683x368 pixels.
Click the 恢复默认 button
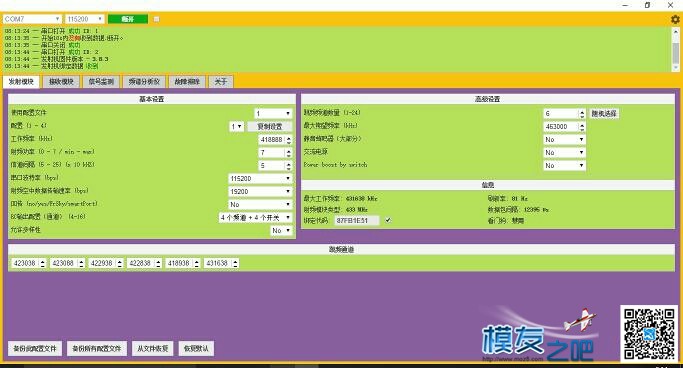point(196,348)
